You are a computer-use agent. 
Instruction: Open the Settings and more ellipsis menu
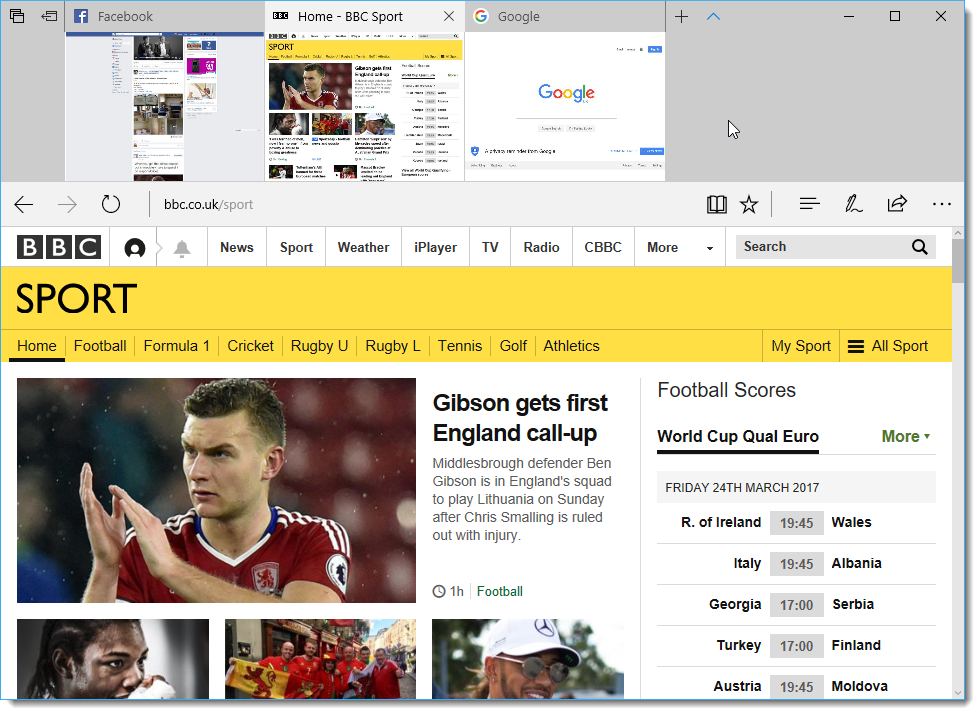click(x=941, y=205)
